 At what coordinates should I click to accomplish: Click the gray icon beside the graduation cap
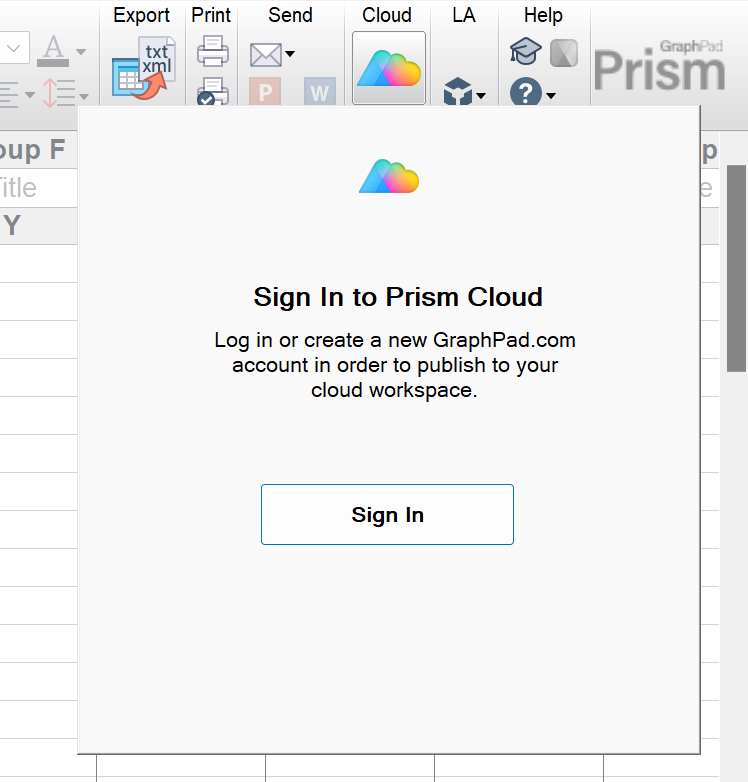(564, 52)
